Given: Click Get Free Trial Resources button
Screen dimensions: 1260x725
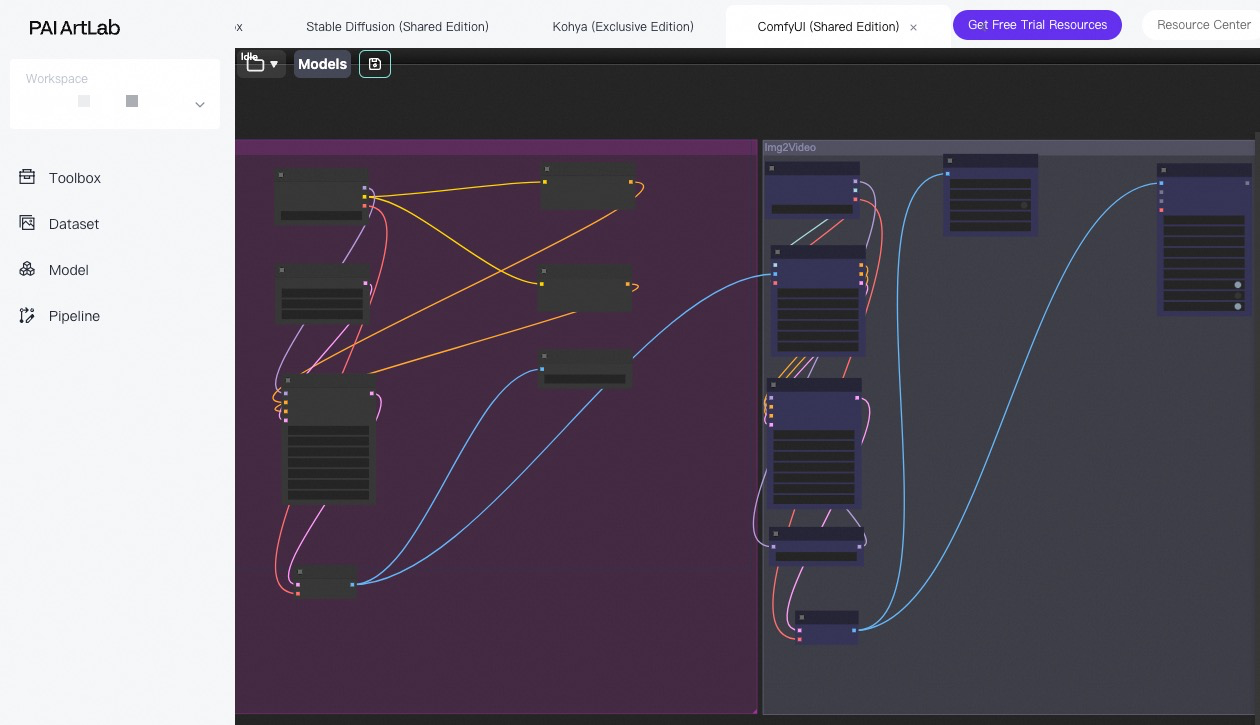Looking at the screenshot, I should (1037, 25).
